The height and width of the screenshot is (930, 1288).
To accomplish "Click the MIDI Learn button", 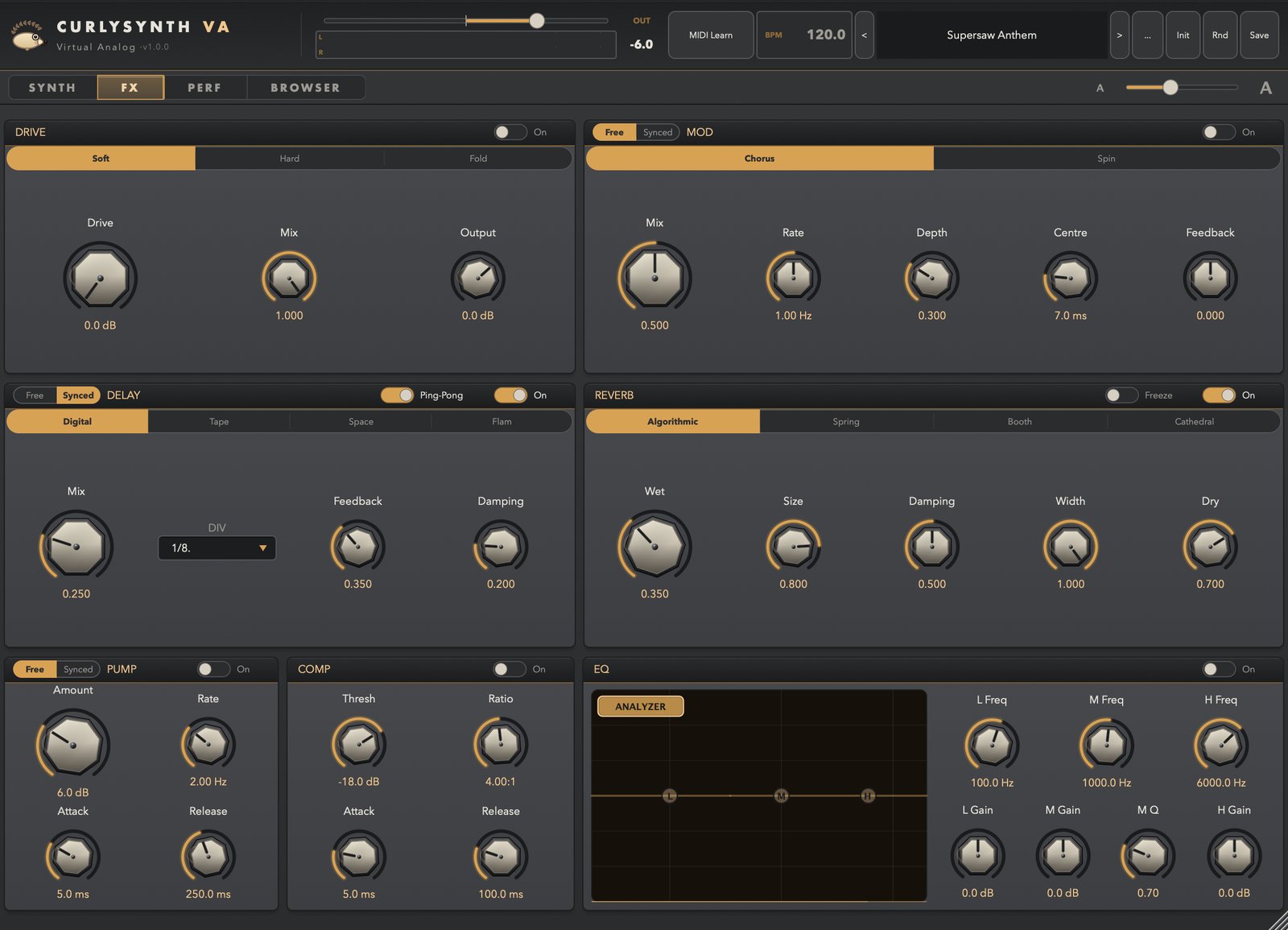I will (x=711, y=35).
